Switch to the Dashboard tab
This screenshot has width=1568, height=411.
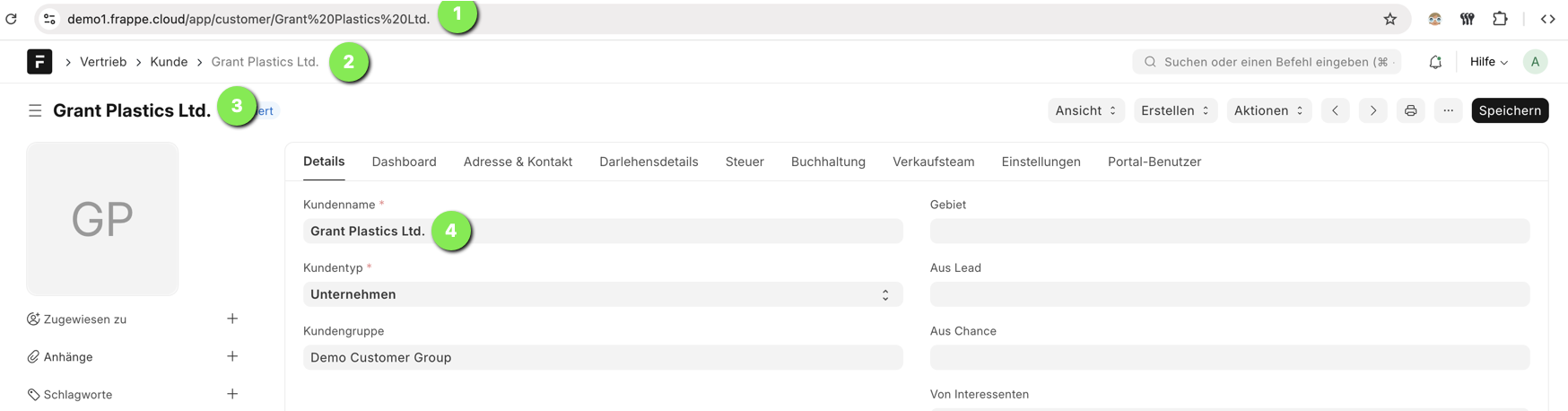coord(404,162)
